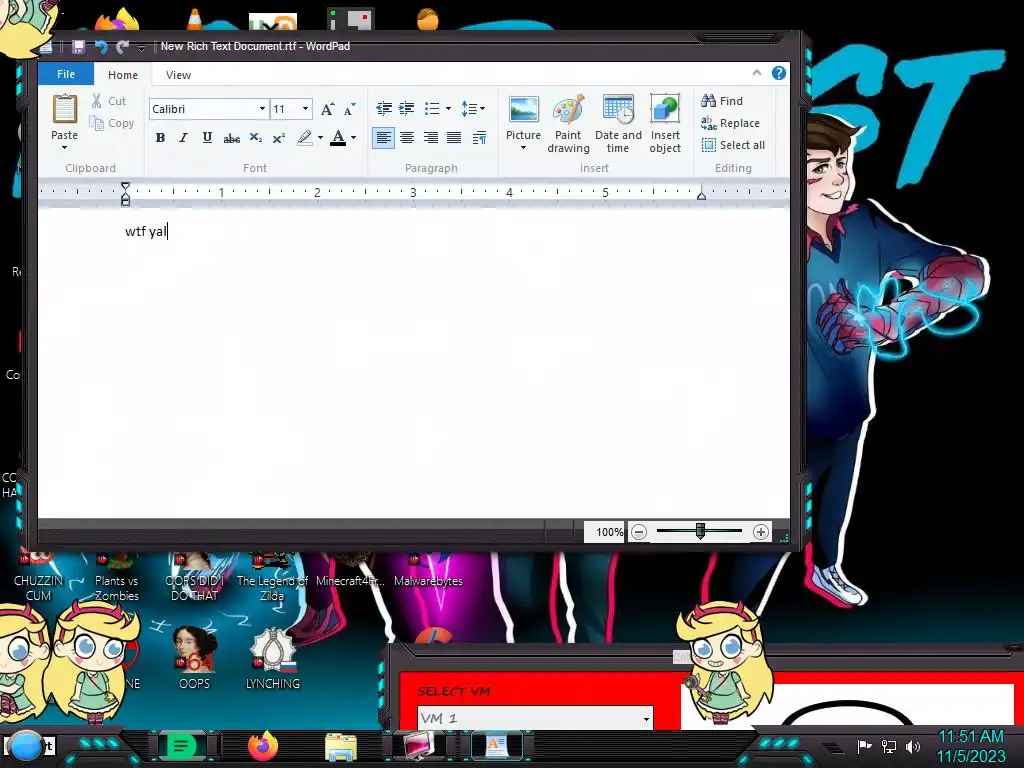
Task: Insert a Paint drawing
Action: click(568, 123)
